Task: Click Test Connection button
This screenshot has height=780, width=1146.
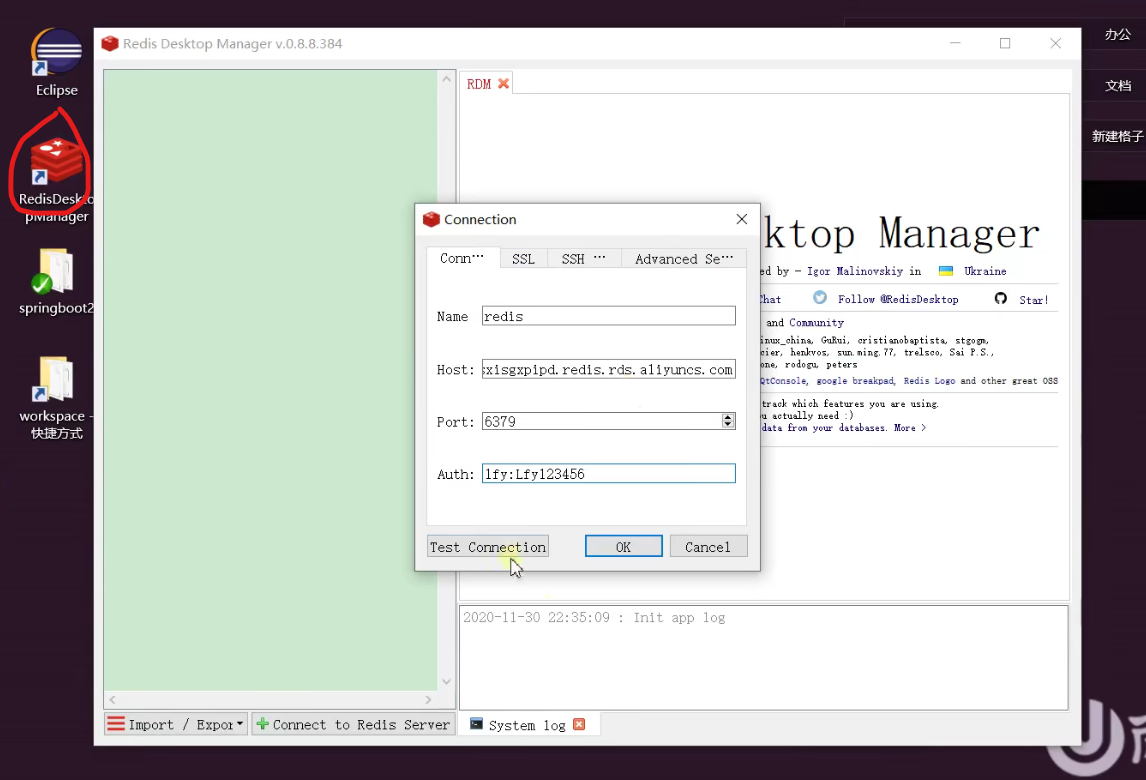Action: tap(487, 547)
